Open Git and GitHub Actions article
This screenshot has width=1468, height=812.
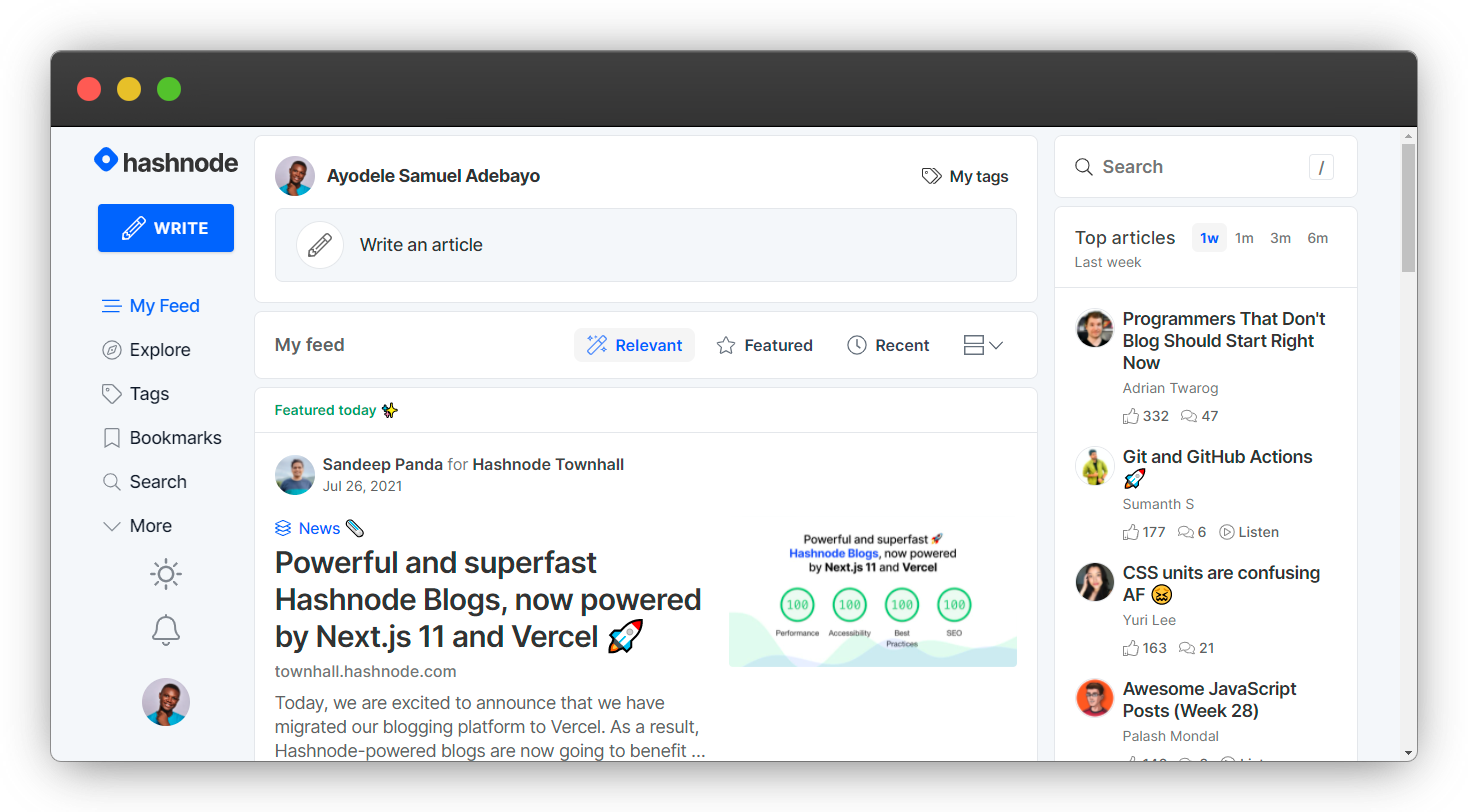click(x=1218, y=468)
